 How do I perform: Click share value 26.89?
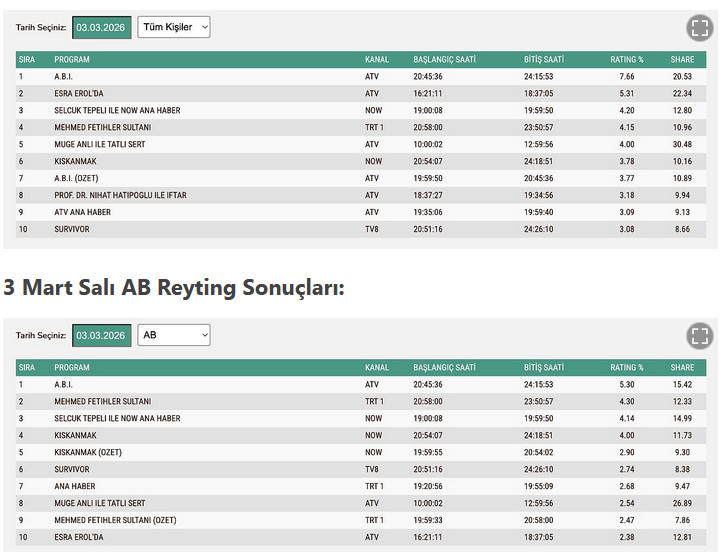tap(682, 503)
